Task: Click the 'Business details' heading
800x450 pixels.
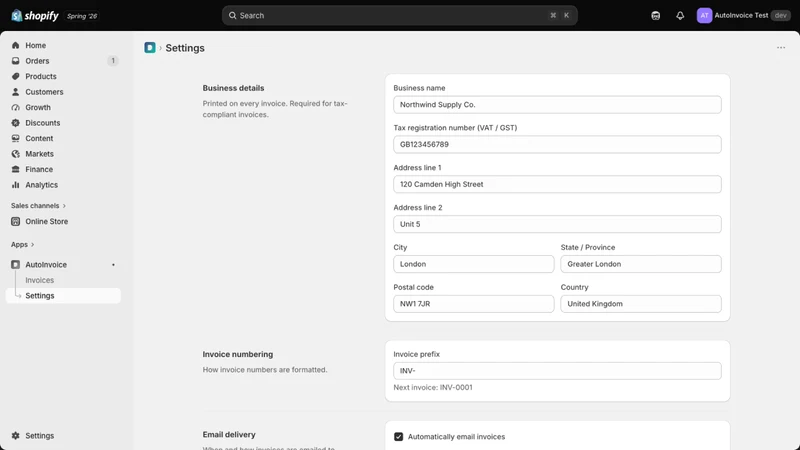Action: click(x=233, y=88)
